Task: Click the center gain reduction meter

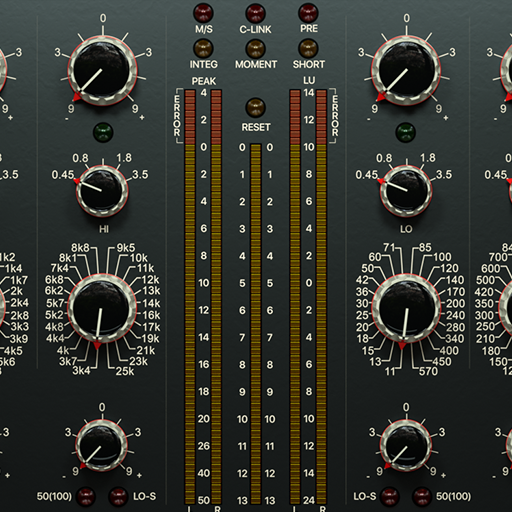Action: (256, 324)
